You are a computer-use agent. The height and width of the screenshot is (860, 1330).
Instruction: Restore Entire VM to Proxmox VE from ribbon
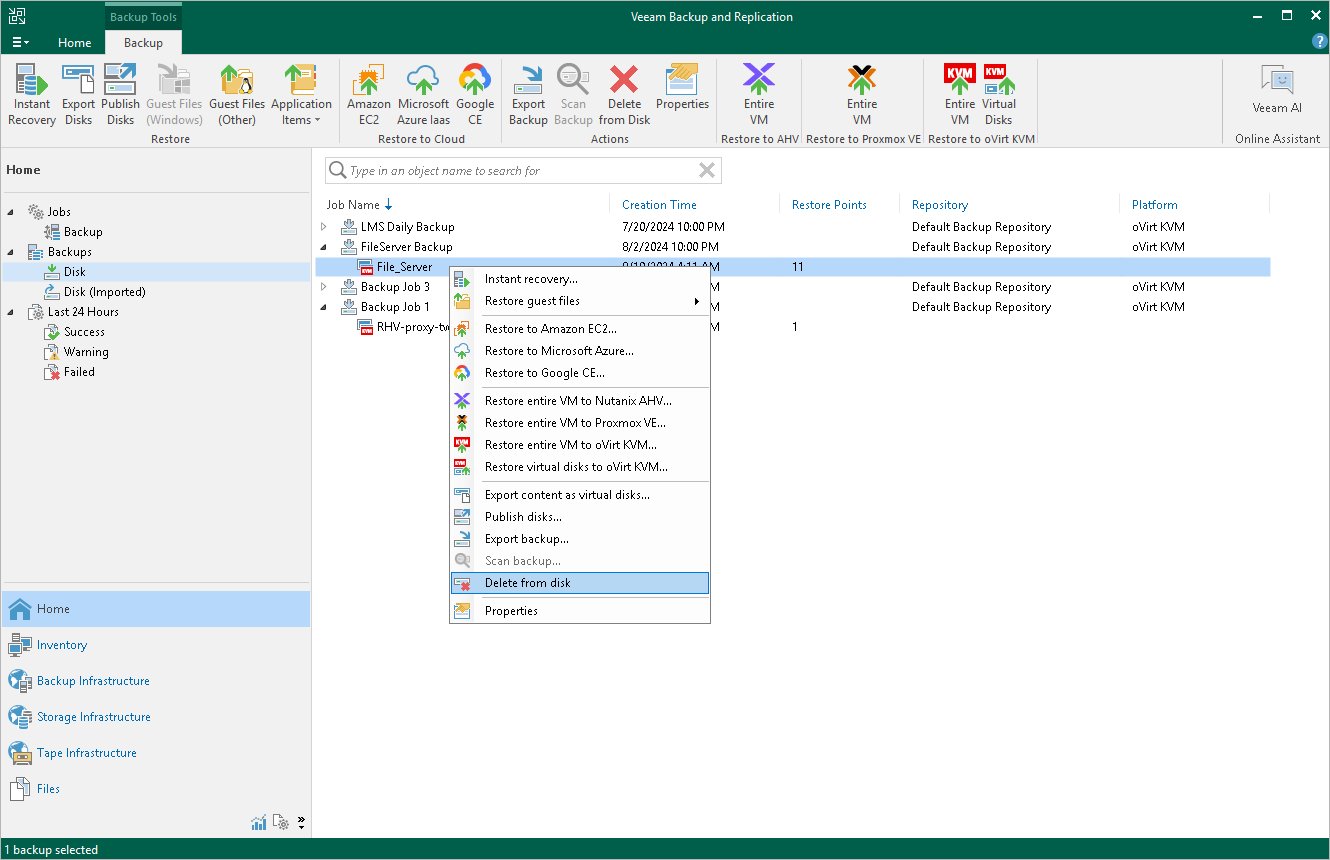(862, 95)
